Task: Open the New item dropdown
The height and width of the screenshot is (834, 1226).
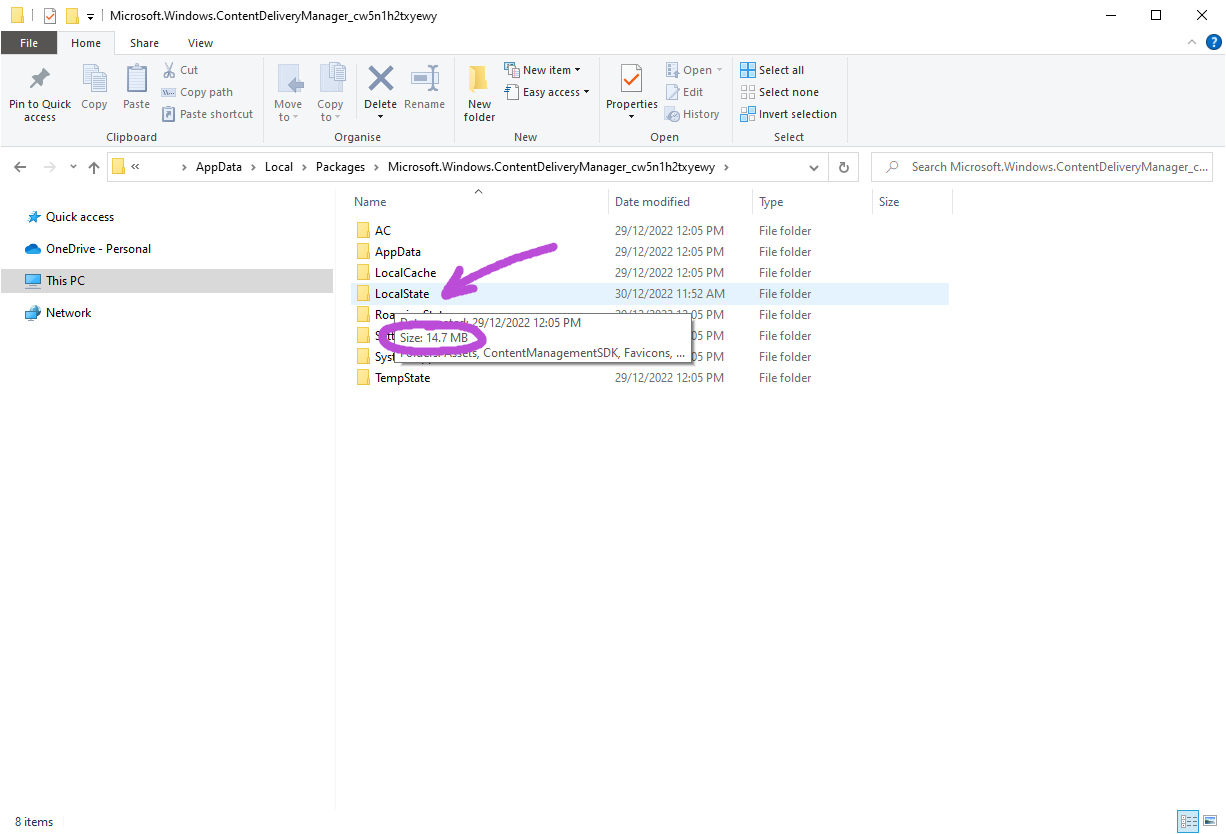Action: (543, 70)
